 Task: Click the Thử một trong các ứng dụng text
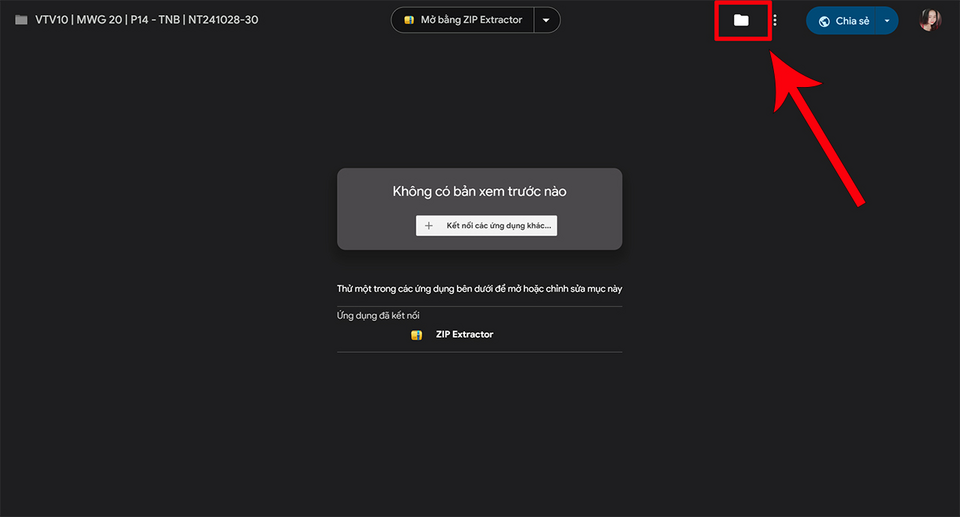479,289
